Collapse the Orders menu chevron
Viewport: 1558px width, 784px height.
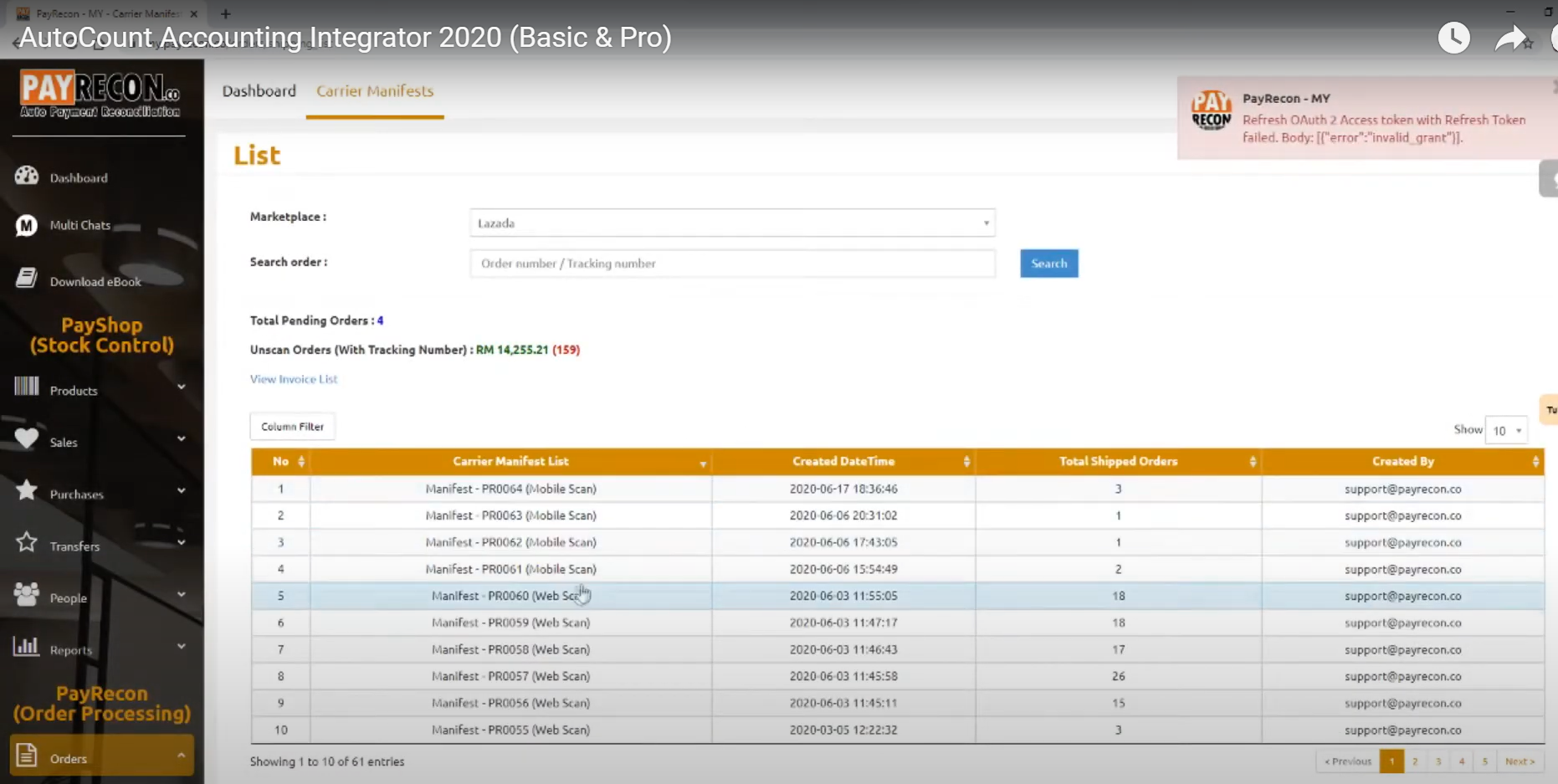[181, 755]
